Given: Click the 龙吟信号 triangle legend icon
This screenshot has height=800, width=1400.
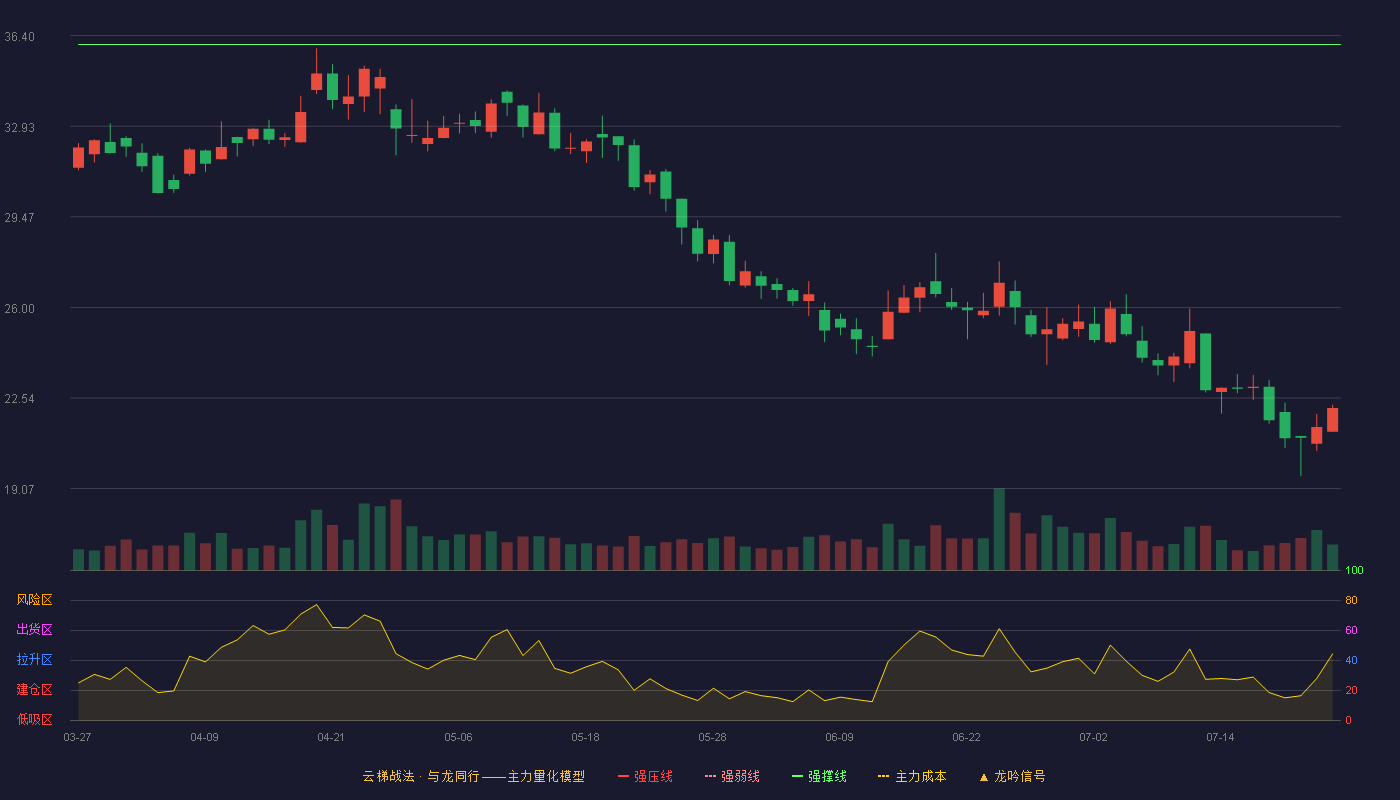Looking at the screenshot, I should pos(984,776).
